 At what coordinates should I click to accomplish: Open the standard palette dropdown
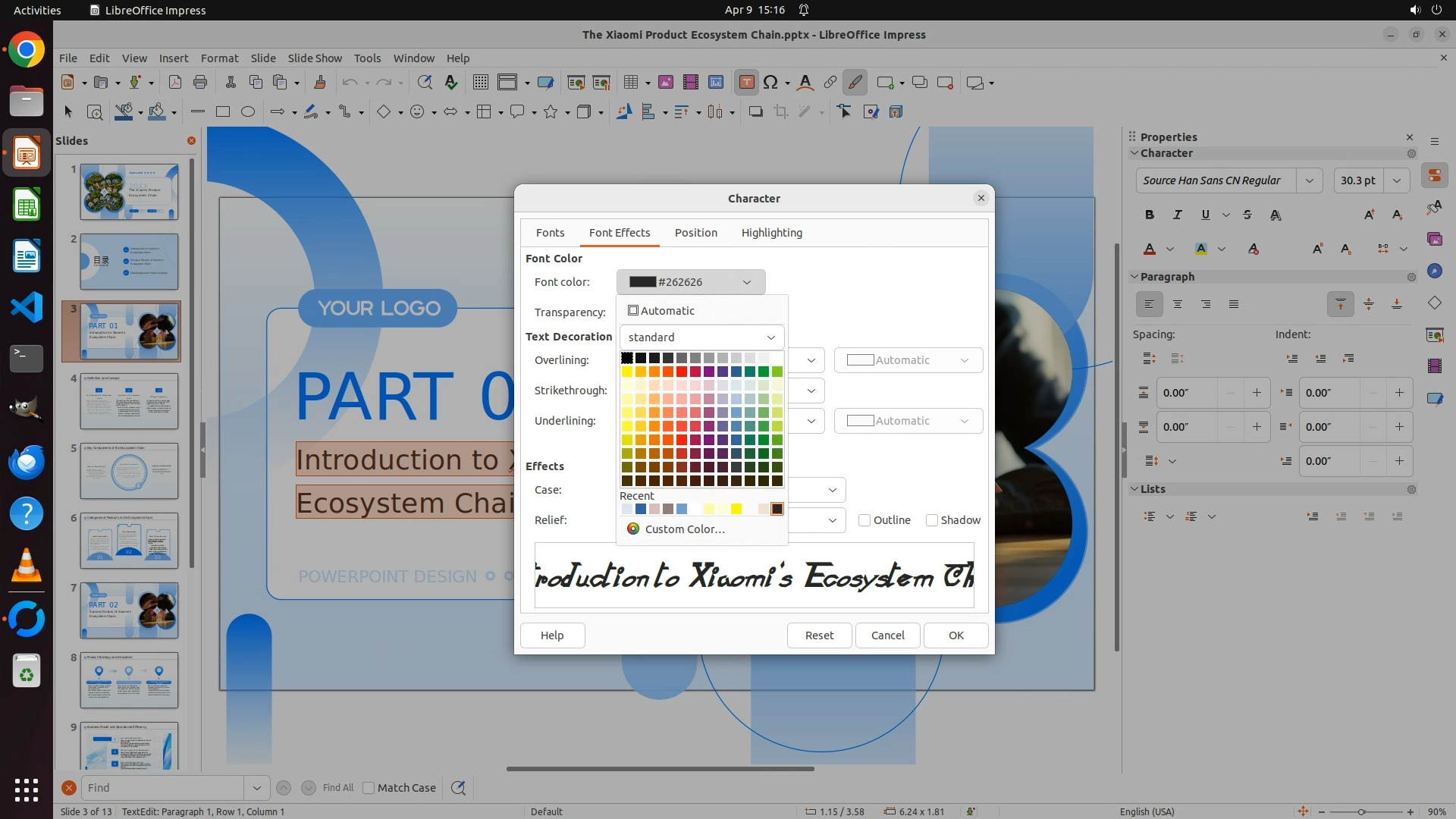click(x=701, y=337)
